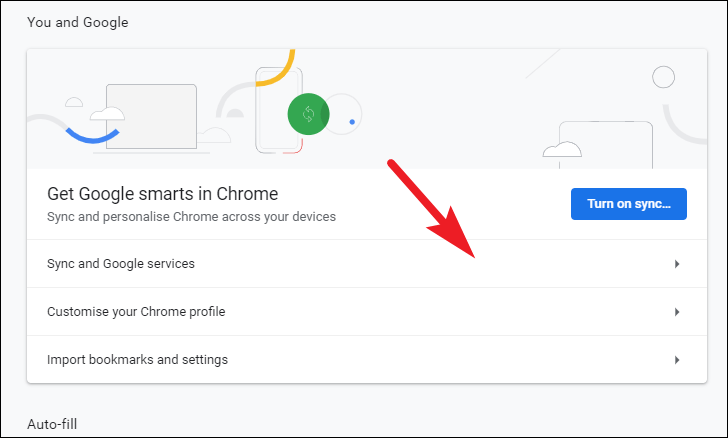Click the Sync and personalise Chrome subtitle text
This screenshot has height=438, width=728.
tap(191, 217)
